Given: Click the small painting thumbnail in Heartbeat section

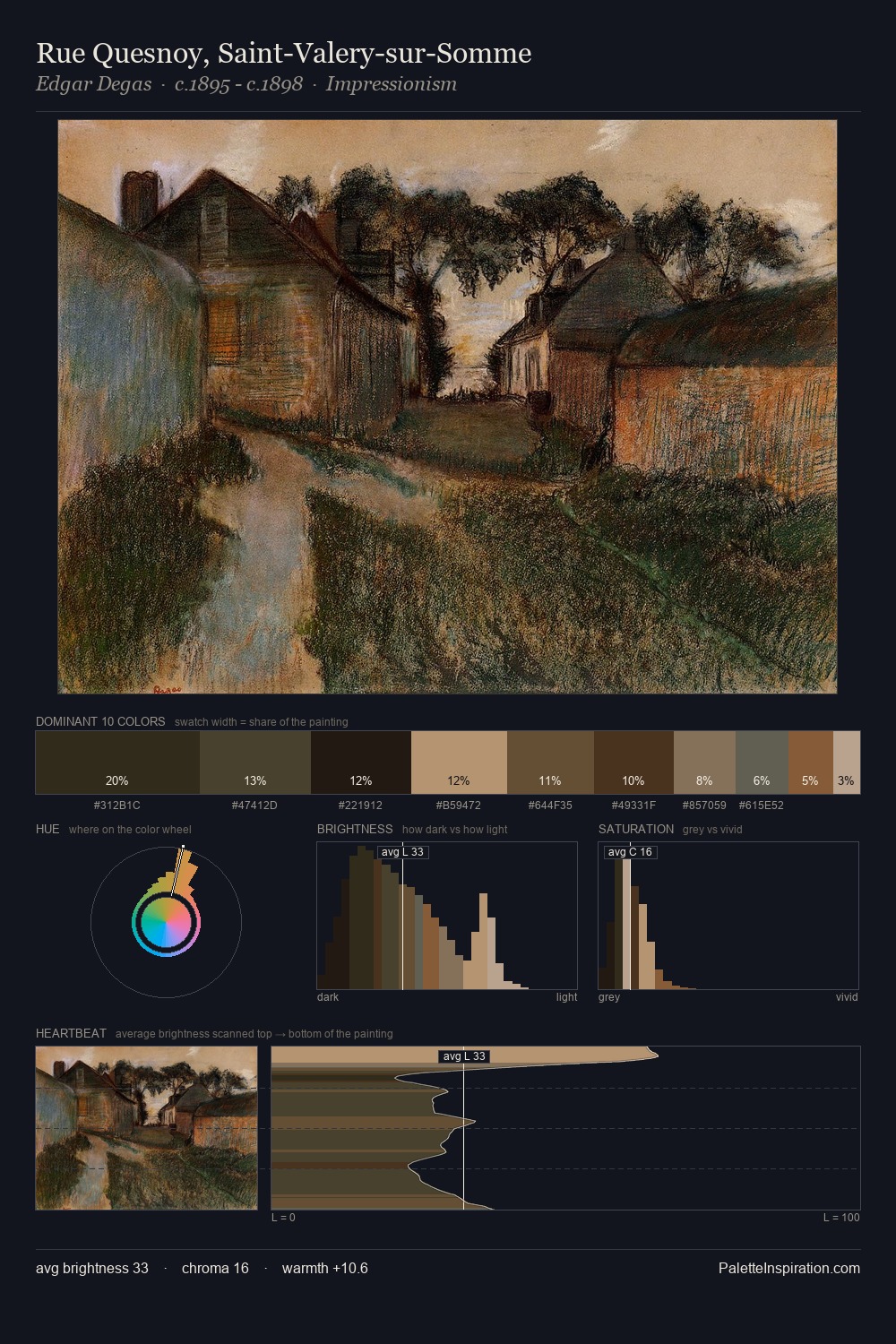Looking at the screenshot, I should tap(146, 1128).
